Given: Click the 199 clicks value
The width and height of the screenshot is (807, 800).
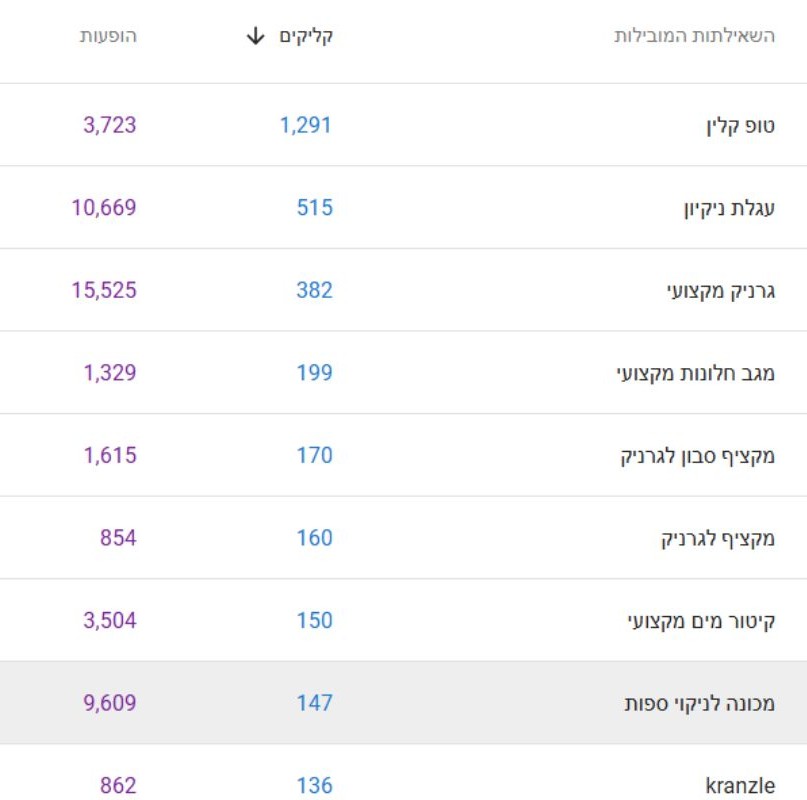Looking at the screenshot, I should click(x=314, y=373).
